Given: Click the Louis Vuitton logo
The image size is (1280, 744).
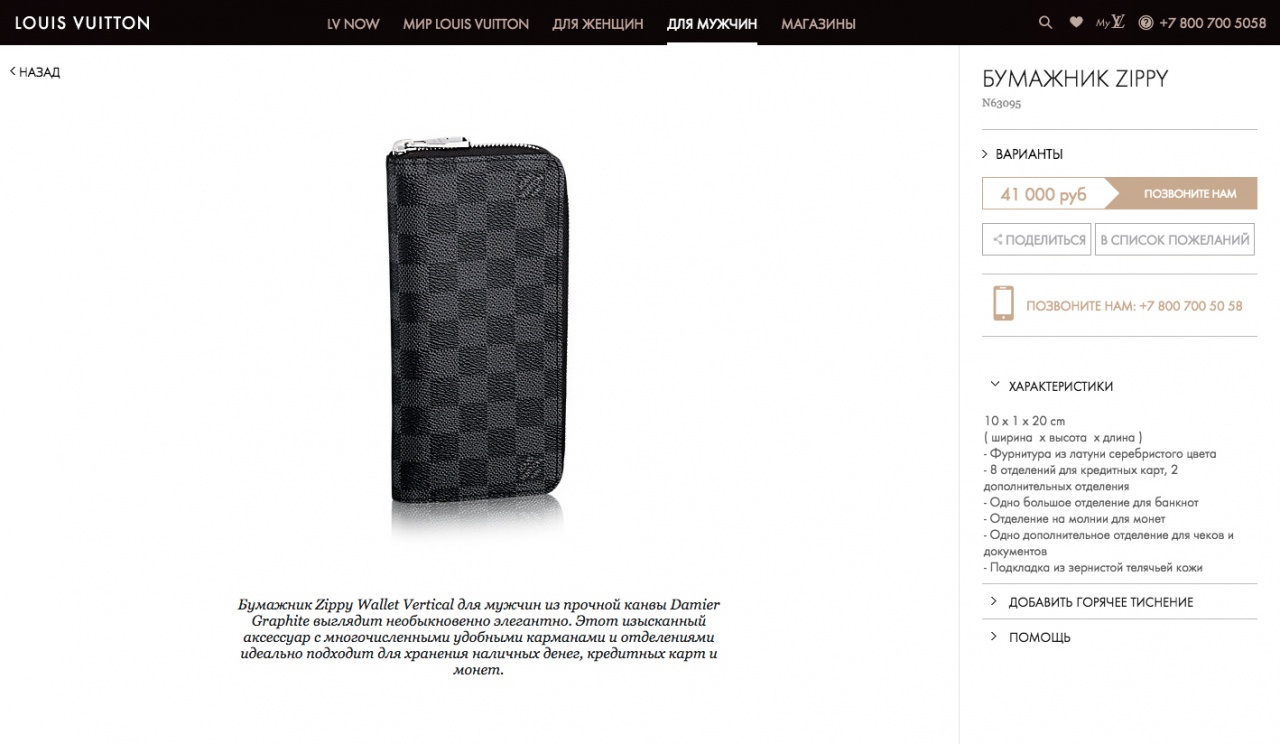Looking at the screenshot, I should pyautogui.click(x=82, y=23).
